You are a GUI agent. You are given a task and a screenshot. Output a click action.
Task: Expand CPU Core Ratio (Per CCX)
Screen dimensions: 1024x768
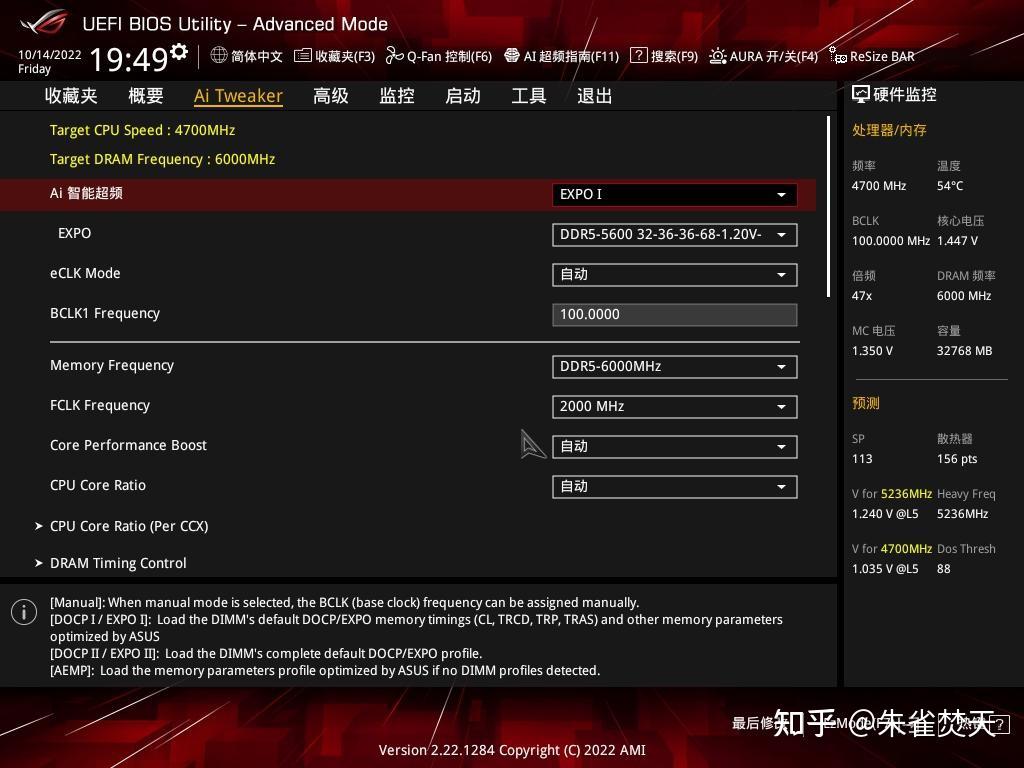point(130,526)
